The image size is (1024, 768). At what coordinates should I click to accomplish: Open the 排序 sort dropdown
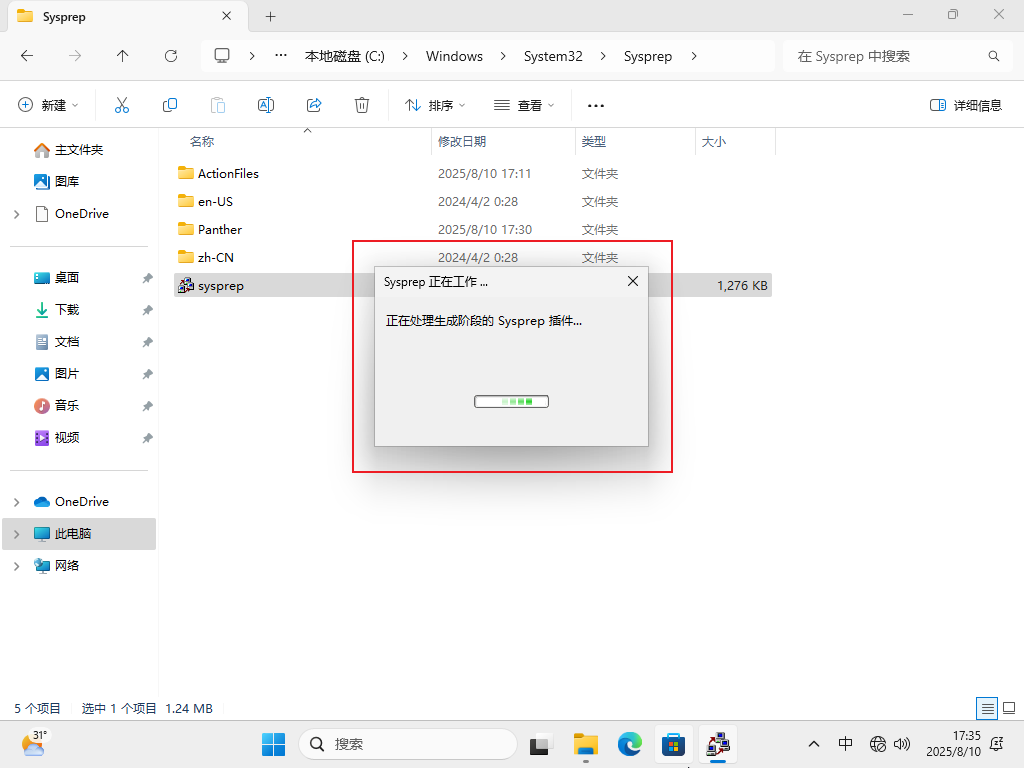click(435, 105)
